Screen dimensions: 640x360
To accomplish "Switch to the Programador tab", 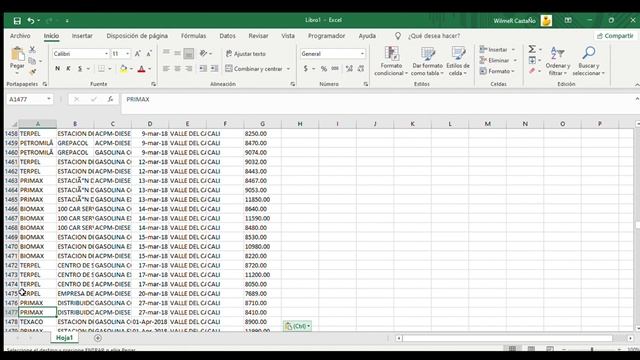I will (327, 36).
